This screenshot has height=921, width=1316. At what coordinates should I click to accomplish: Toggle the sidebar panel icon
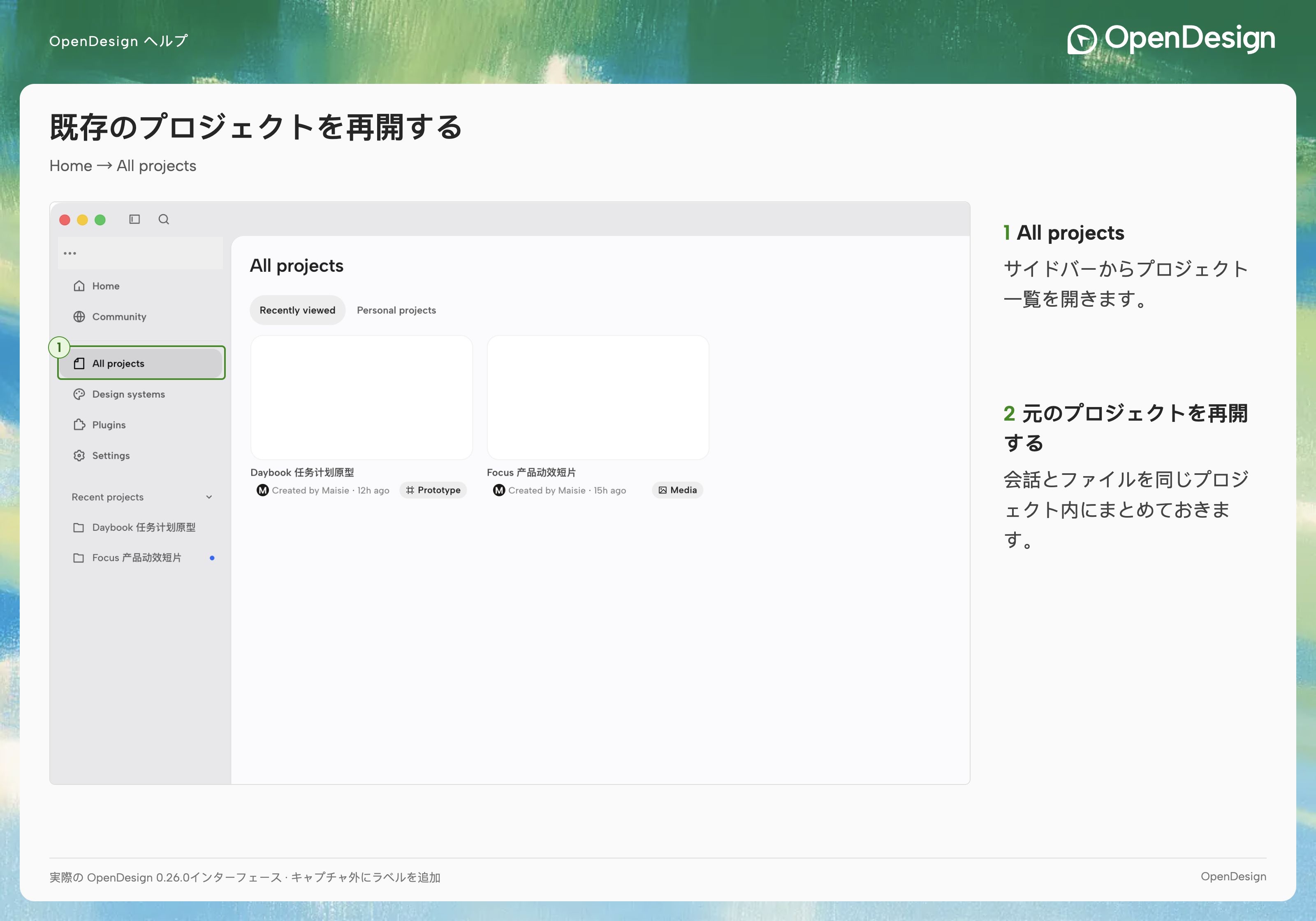click(x=135, y=220)
